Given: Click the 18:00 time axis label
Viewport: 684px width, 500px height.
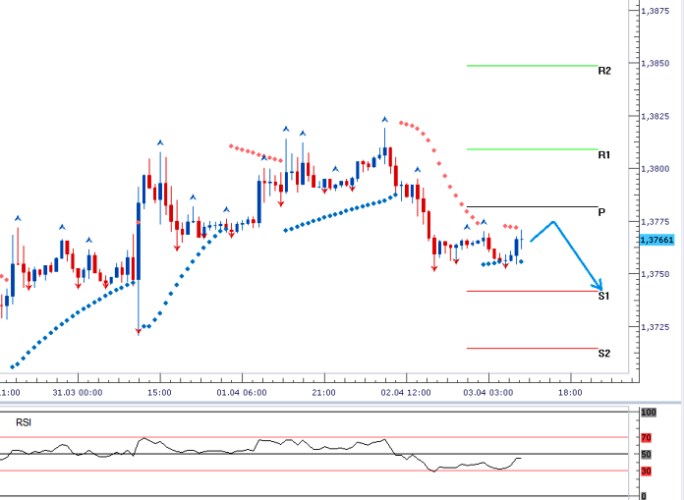Looking at the screenshot, I should tap(570, 393).
